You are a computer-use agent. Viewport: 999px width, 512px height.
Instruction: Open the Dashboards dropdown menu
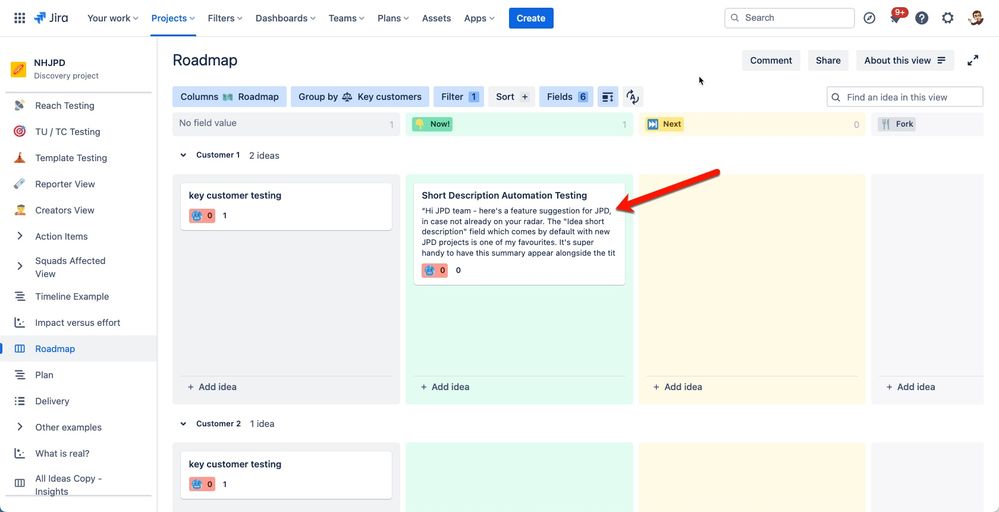tap(285, 18)
